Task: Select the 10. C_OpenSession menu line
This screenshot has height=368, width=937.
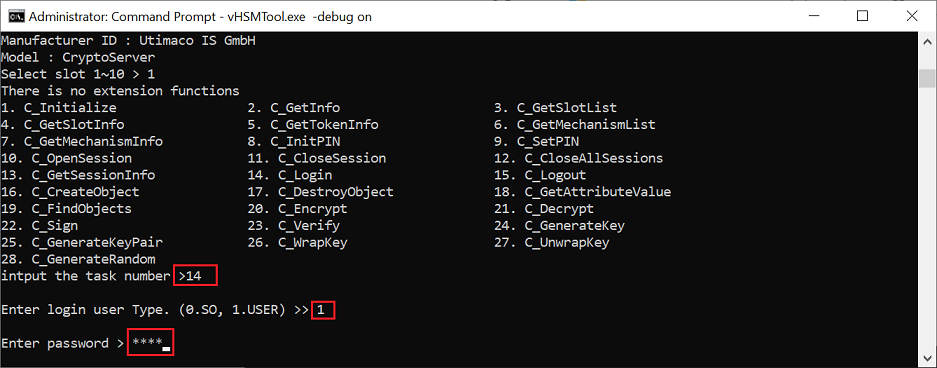Action: click(x=66, y=158)
